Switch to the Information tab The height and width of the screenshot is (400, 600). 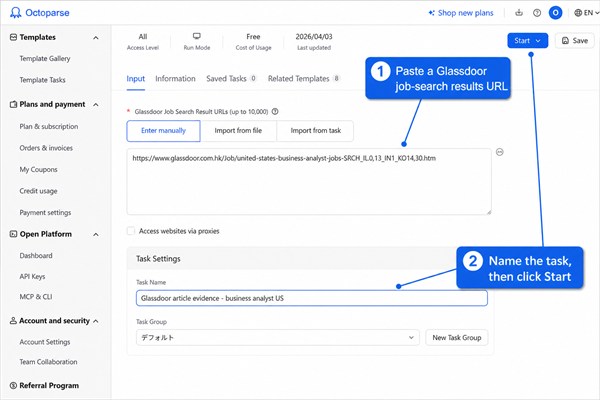click(175, 79)
